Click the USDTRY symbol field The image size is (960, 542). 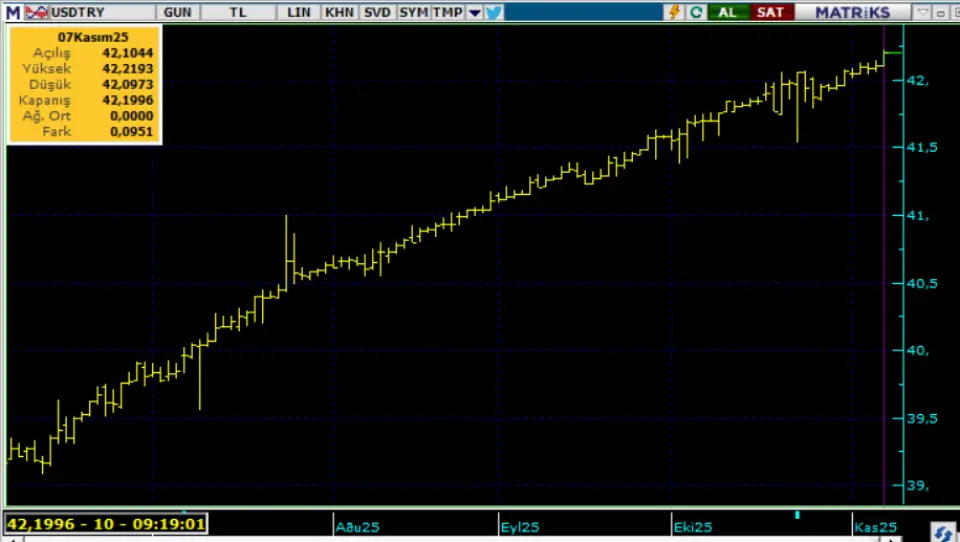tap(100, 12)
